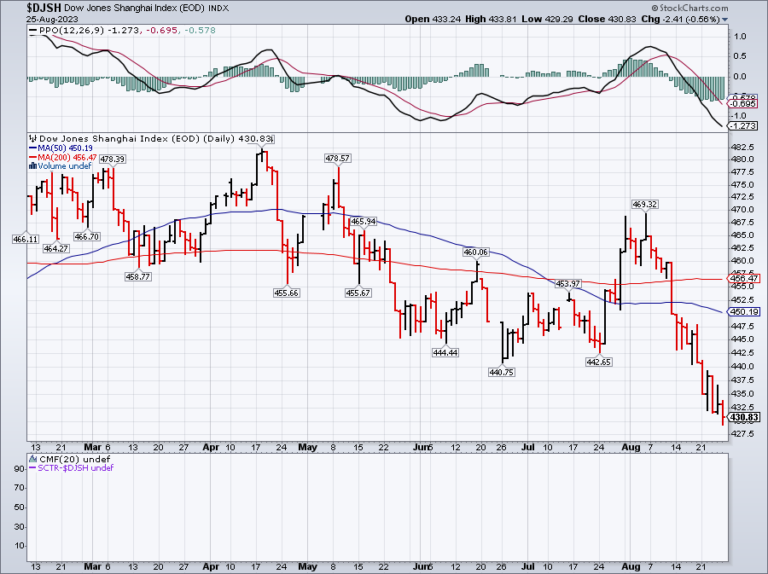Click the 442.65 low price annotation

coord(598,361)
